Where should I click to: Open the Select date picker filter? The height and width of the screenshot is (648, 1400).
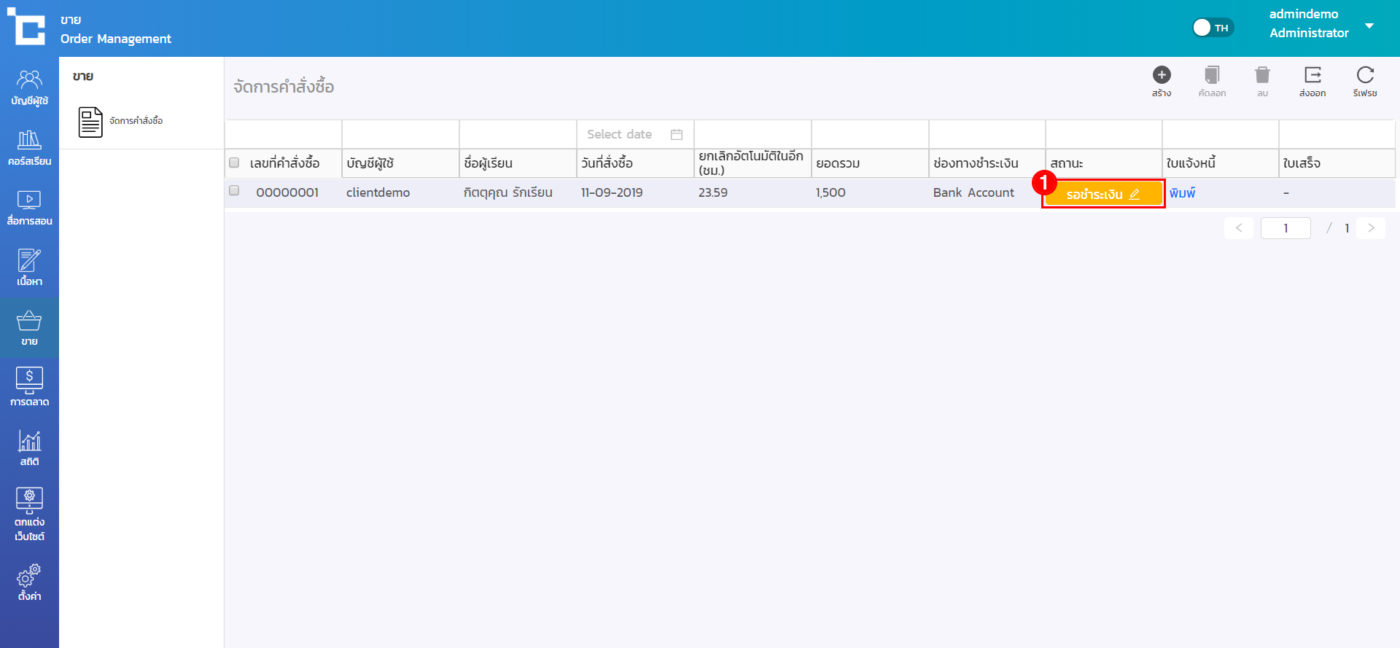point(634,134)
